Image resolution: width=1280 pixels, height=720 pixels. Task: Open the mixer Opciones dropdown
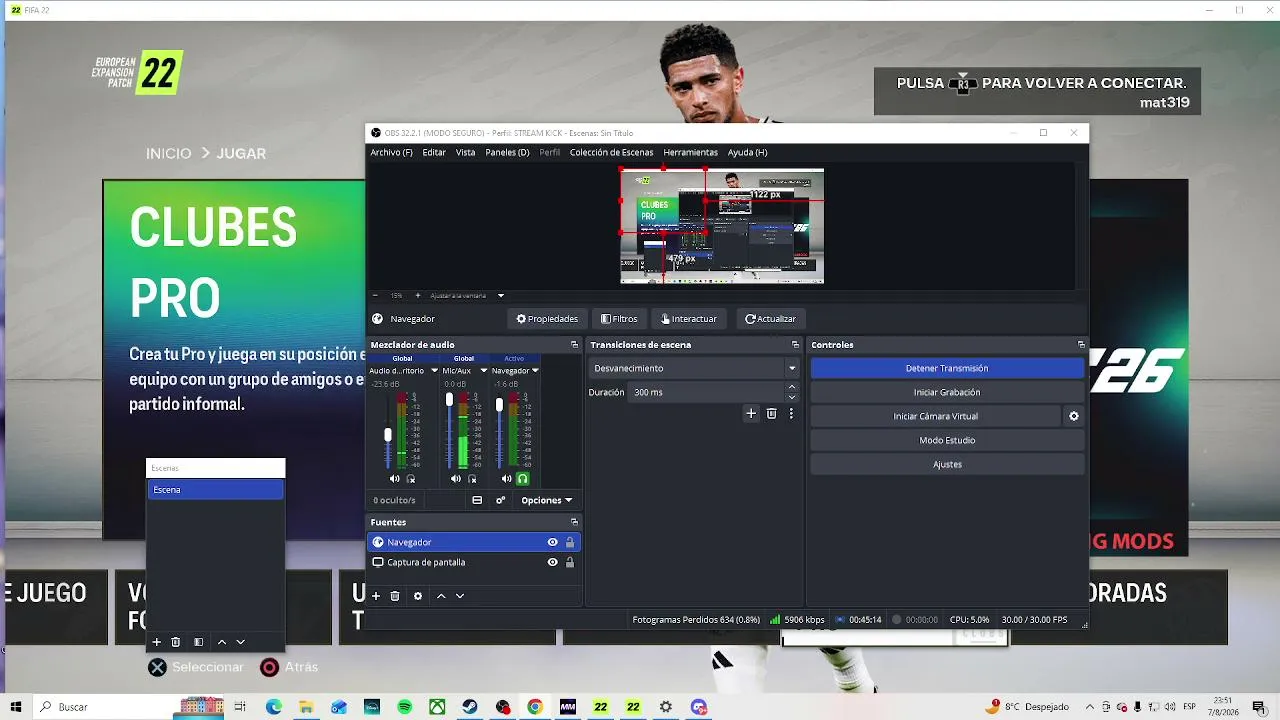pos(547,500)
